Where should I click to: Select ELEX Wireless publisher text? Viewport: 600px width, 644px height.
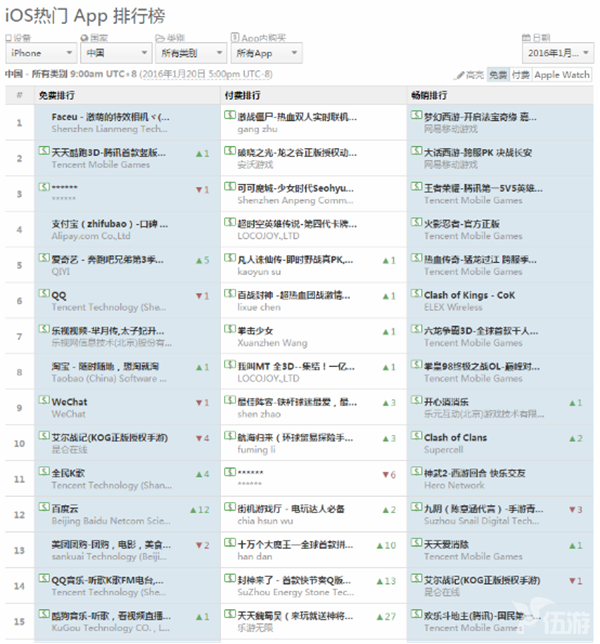coord(453,307)
